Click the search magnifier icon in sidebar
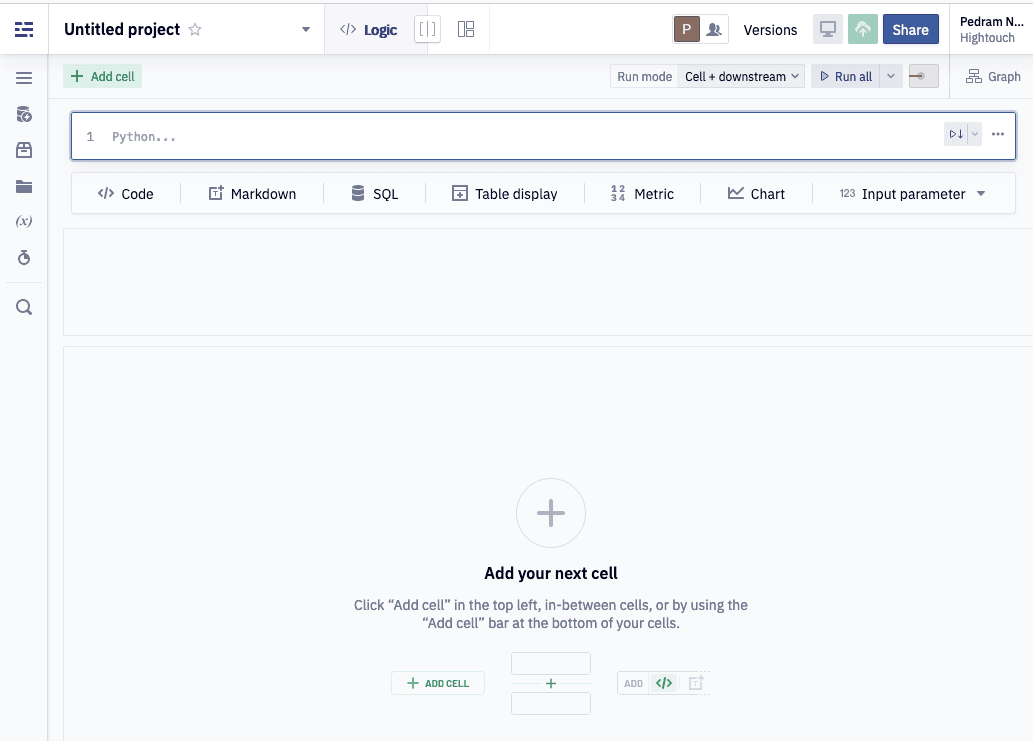Image resolution: width=1033 pixels, height=741 pixels. pyautogui.click(x=24, y=307)
